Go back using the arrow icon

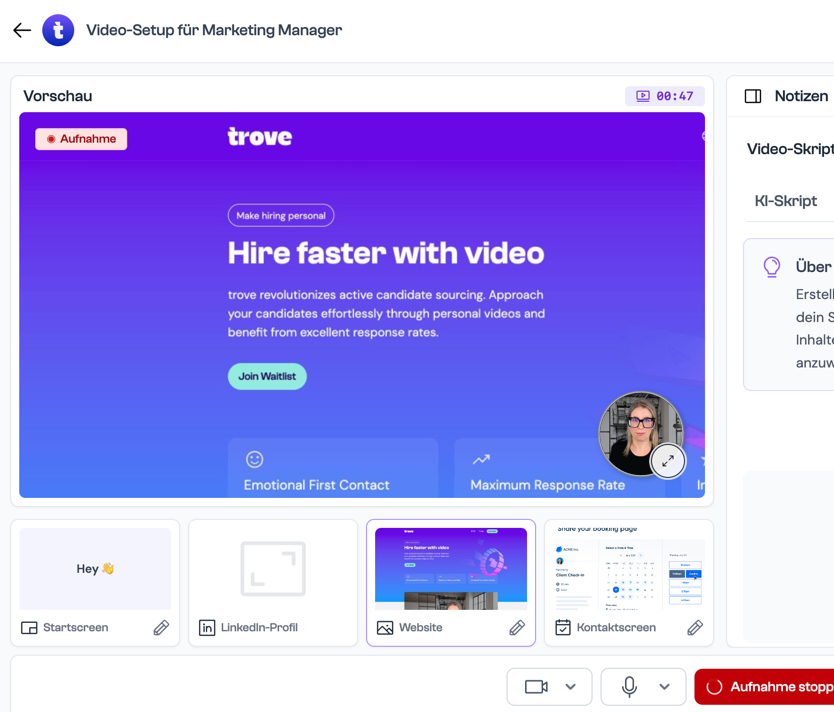(x=22, y=30)
